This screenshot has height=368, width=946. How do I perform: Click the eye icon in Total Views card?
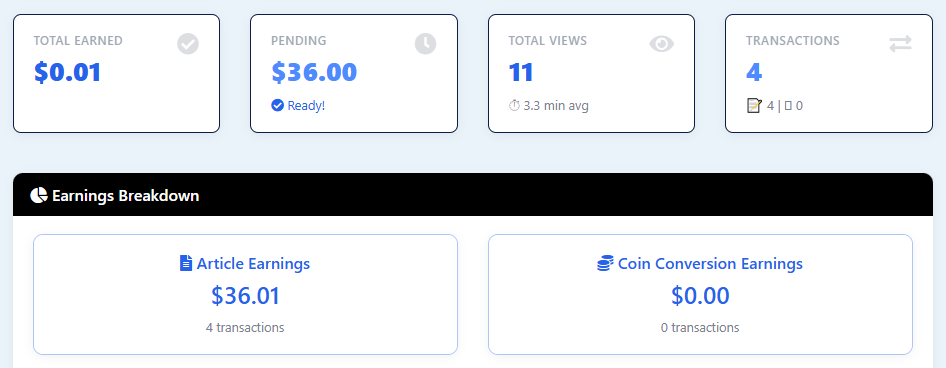tap(661, 44)
